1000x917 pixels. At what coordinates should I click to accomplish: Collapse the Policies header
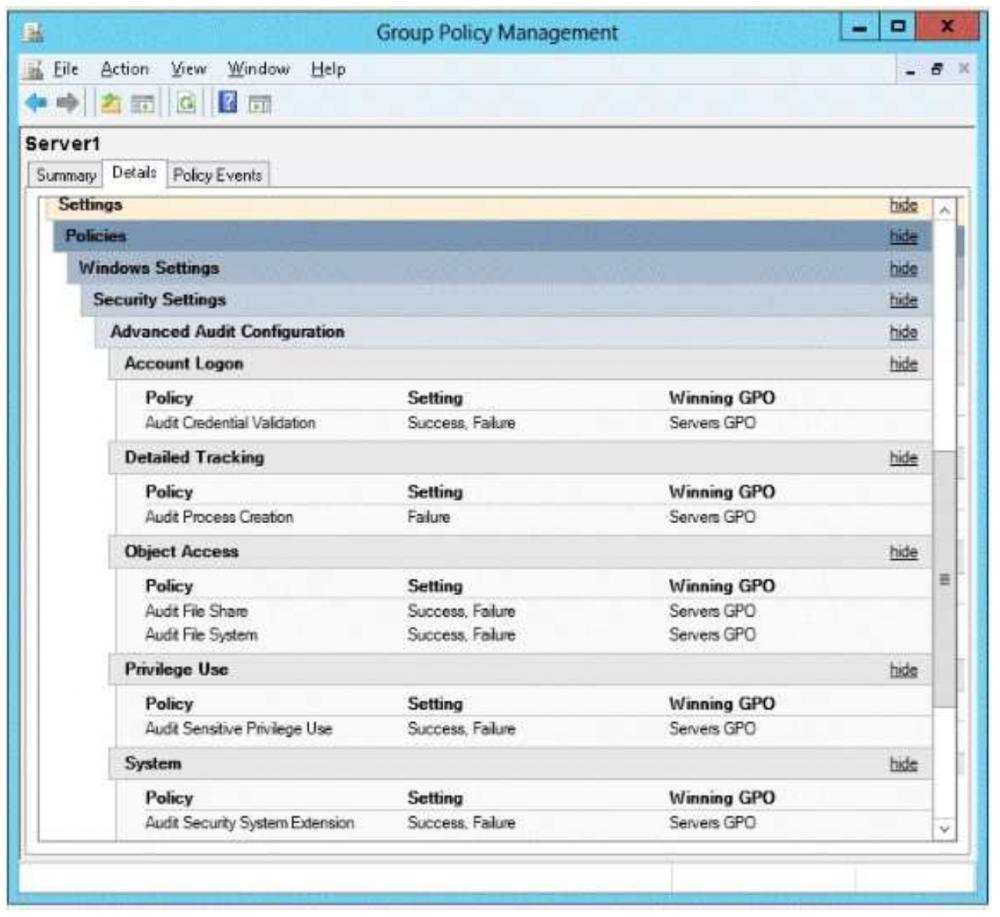492,237
